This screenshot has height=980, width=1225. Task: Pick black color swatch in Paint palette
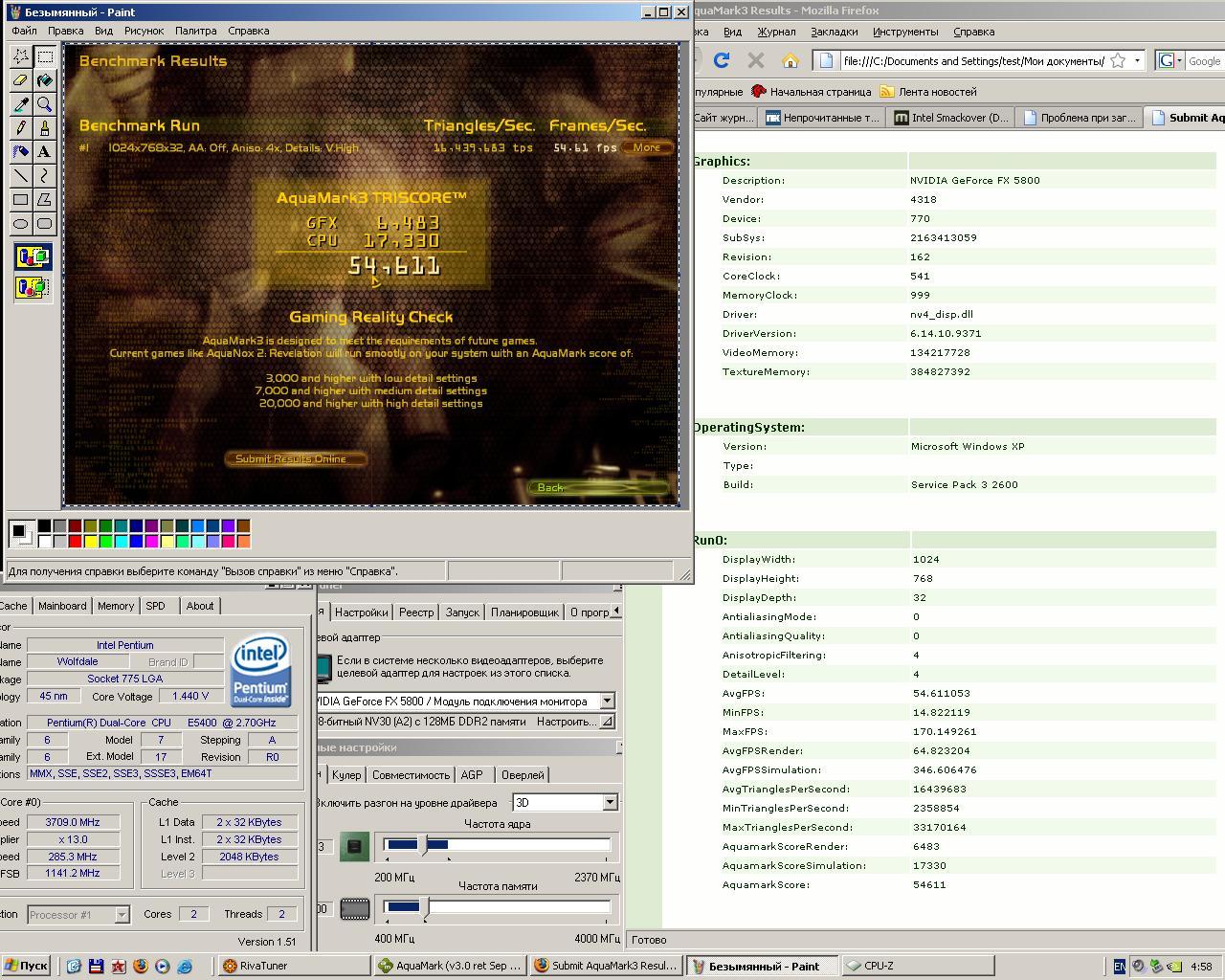point(44,525)
